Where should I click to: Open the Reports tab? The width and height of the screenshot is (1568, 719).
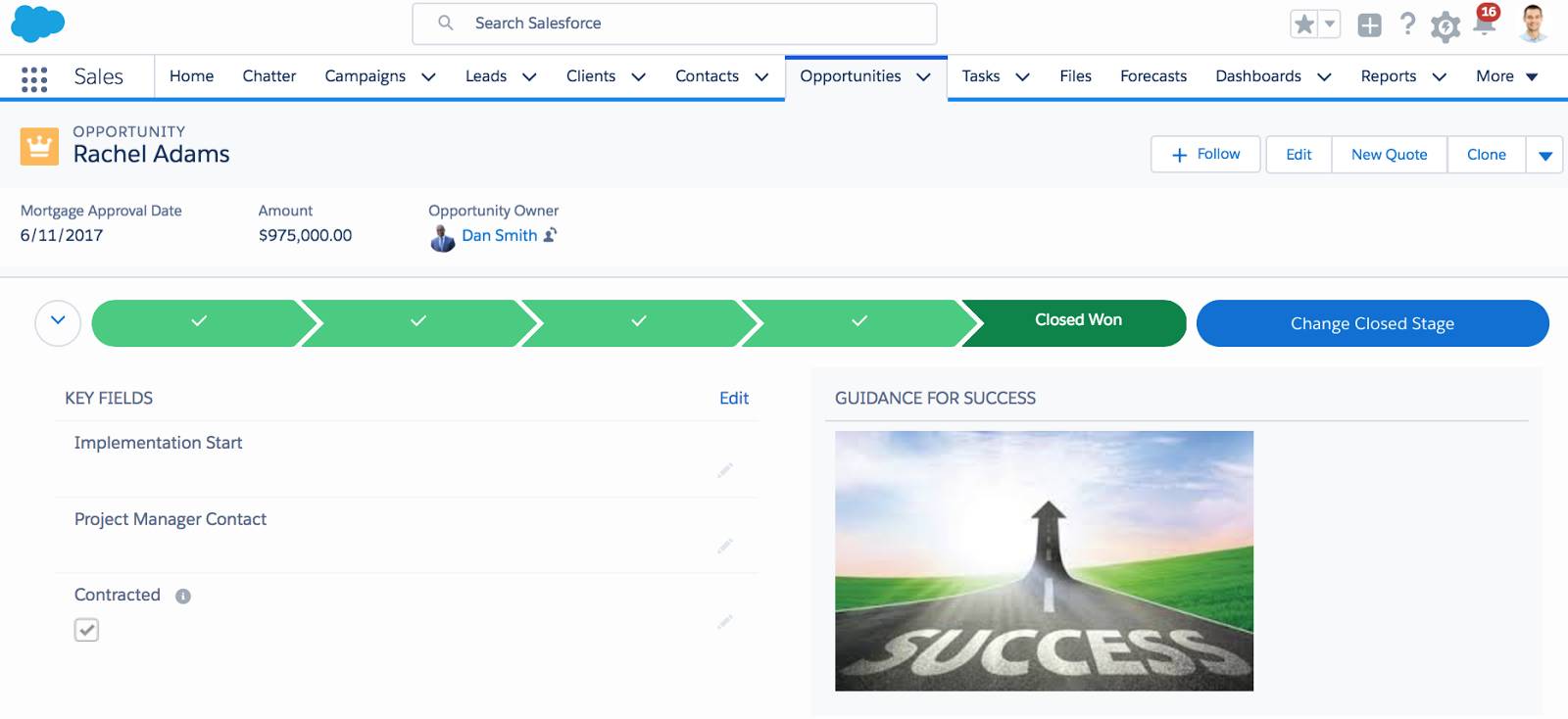pos(1388,76)
